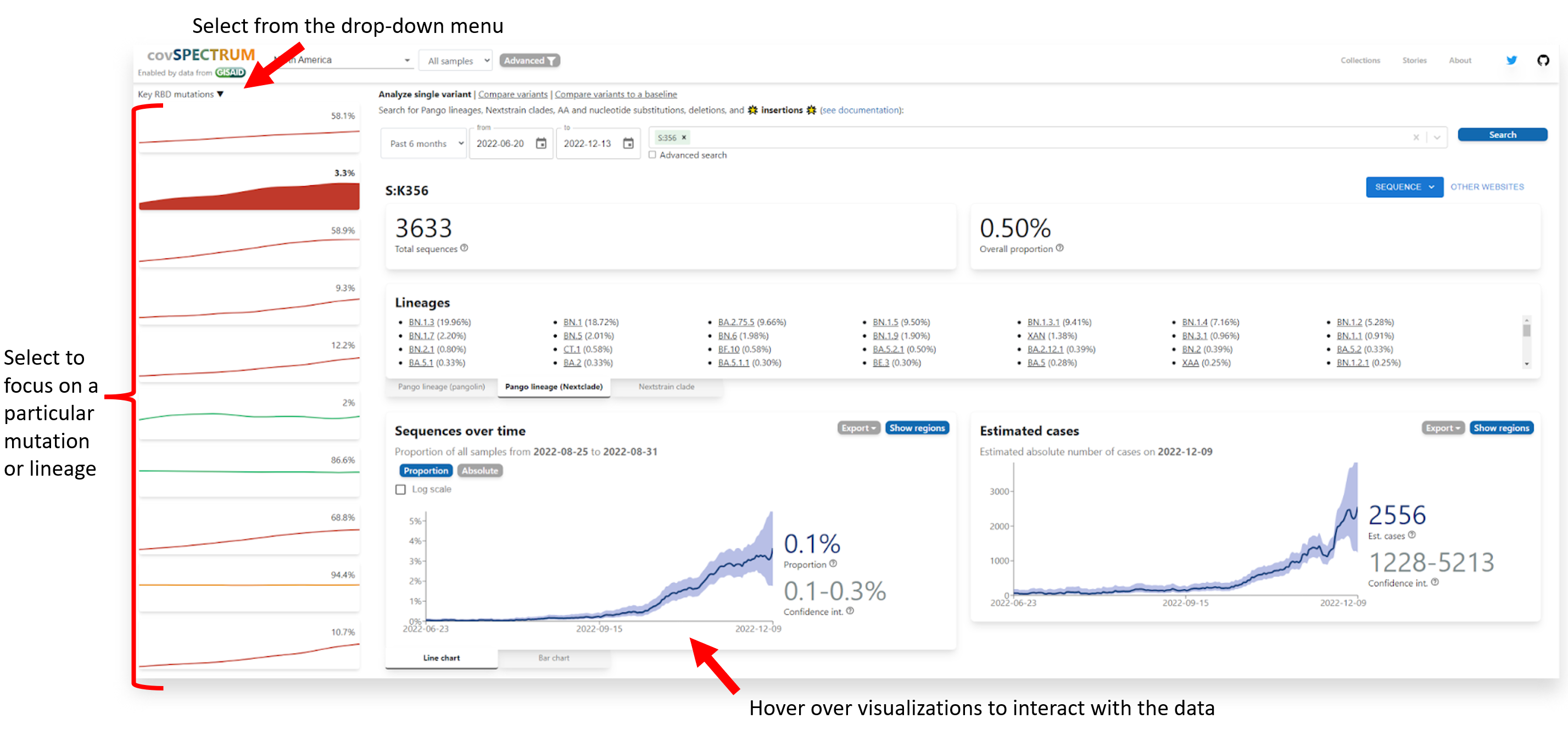Switch to the Bar chart tab
This screenshot has width=1568, height=730.
(553, 658)
